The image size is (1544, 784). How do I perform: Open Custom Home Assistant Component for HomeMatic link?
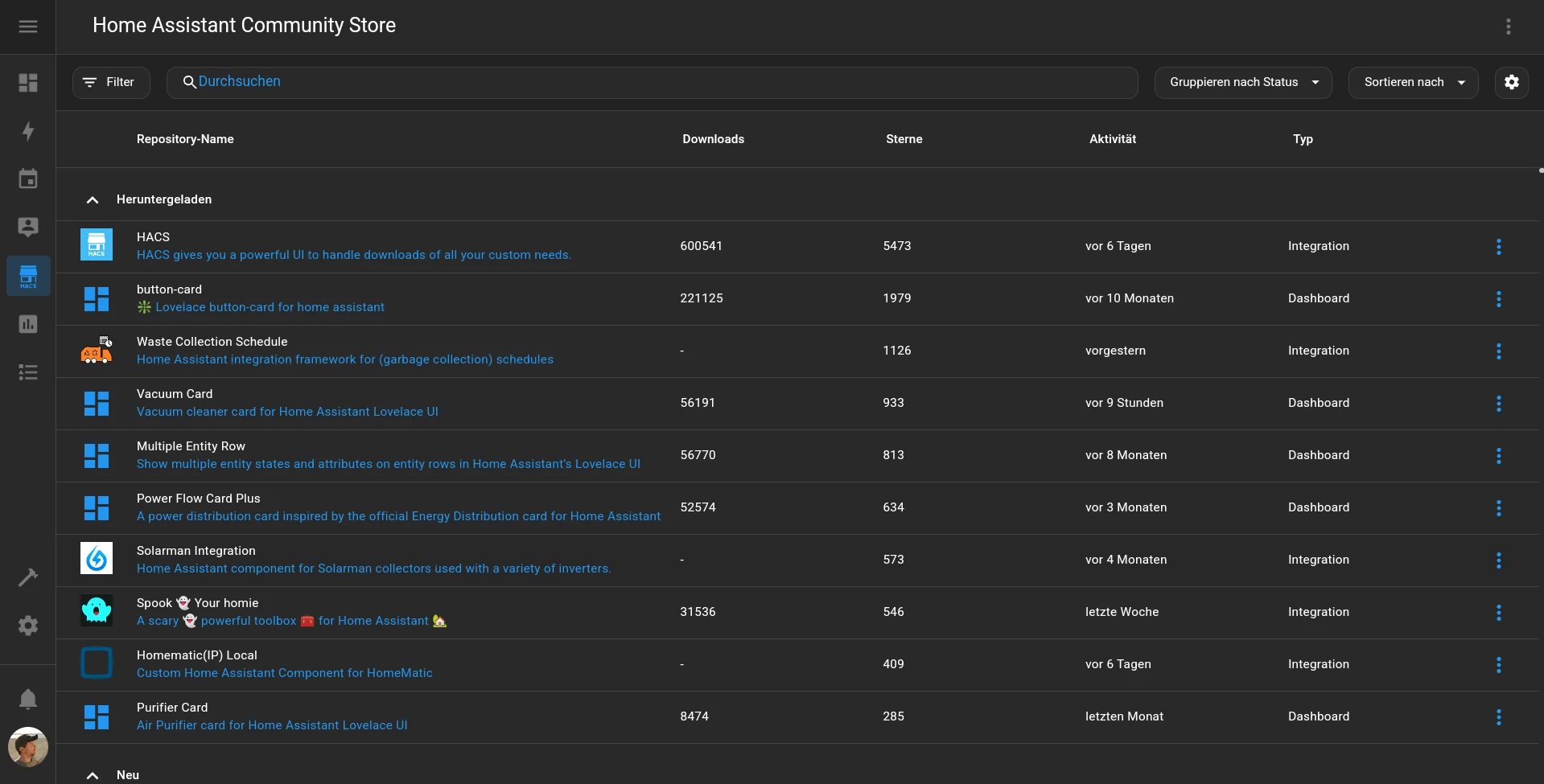click(x=285, y=673)
